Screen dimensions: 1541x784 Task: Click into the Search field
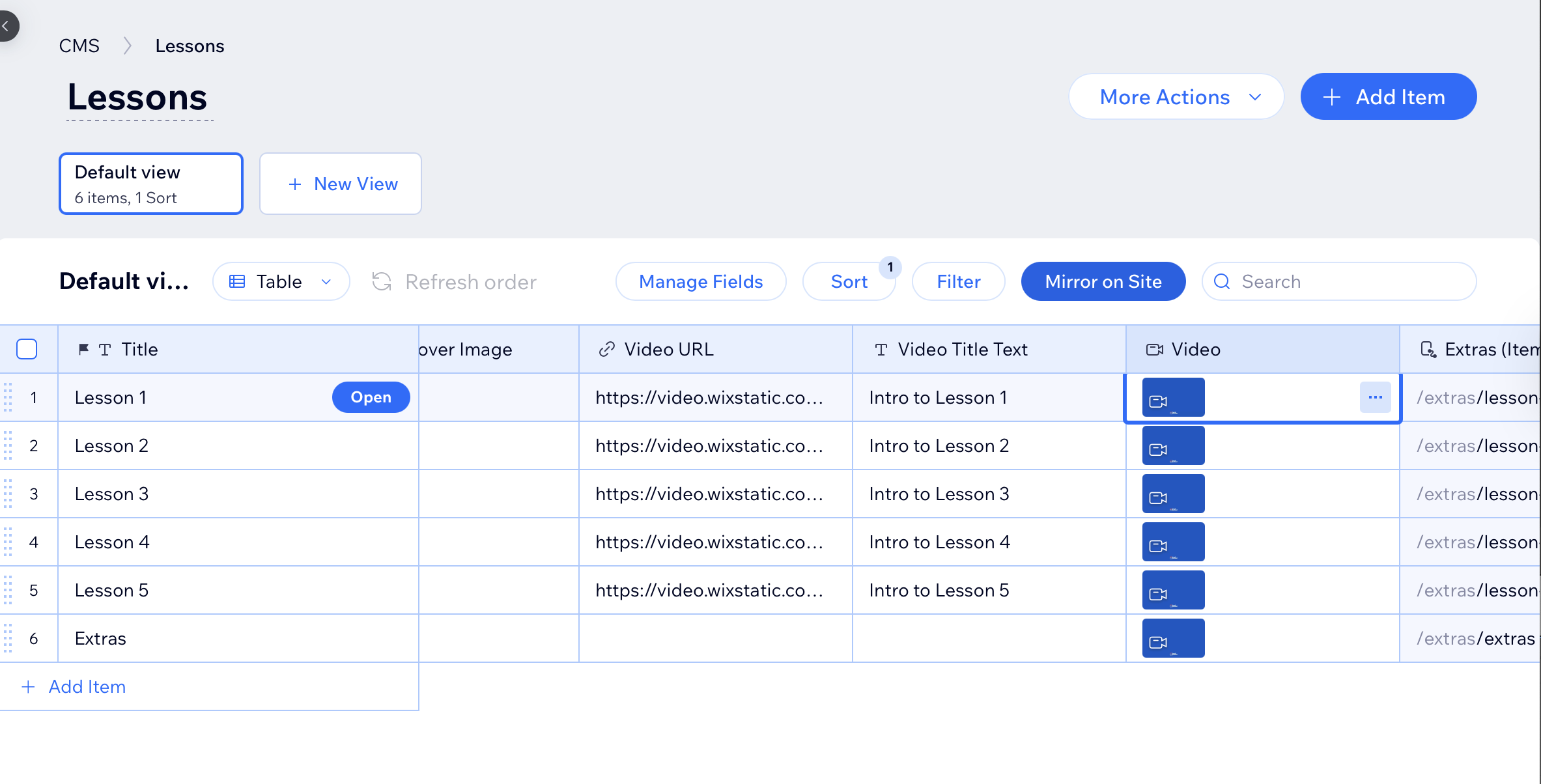pyautogui.click(x=1348, y=281)
